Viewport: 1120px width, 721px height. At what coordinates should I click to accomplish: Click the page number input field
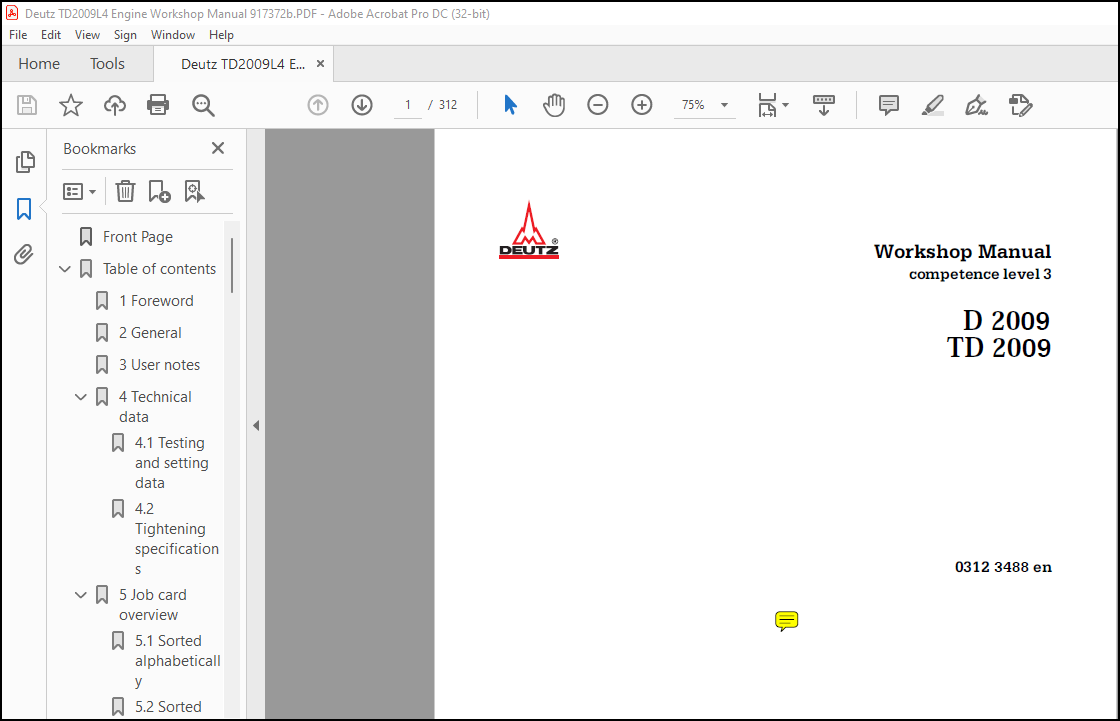(x=408, y=105)
